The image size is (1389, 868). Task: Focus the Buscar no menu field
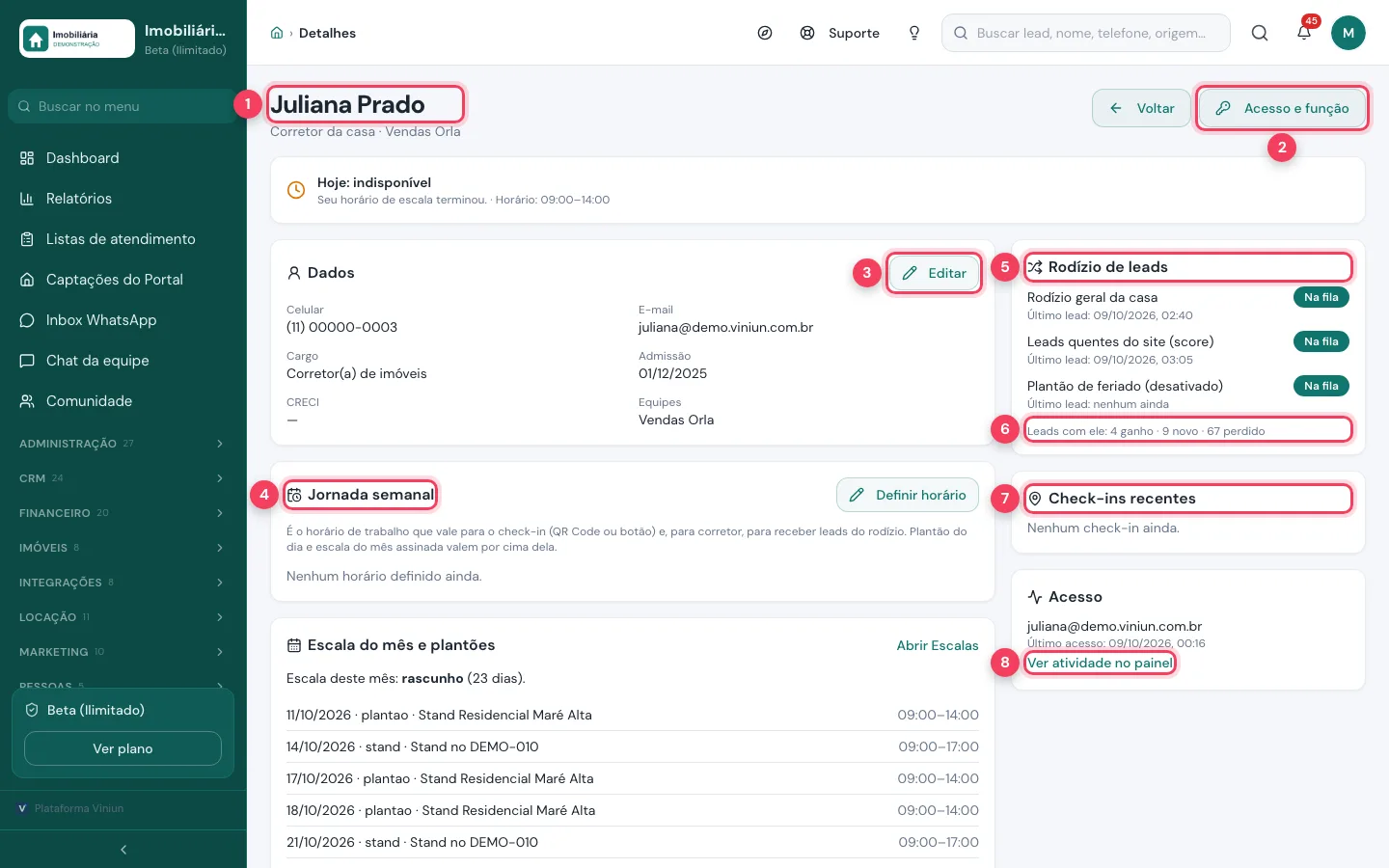(x=123, y=106)
